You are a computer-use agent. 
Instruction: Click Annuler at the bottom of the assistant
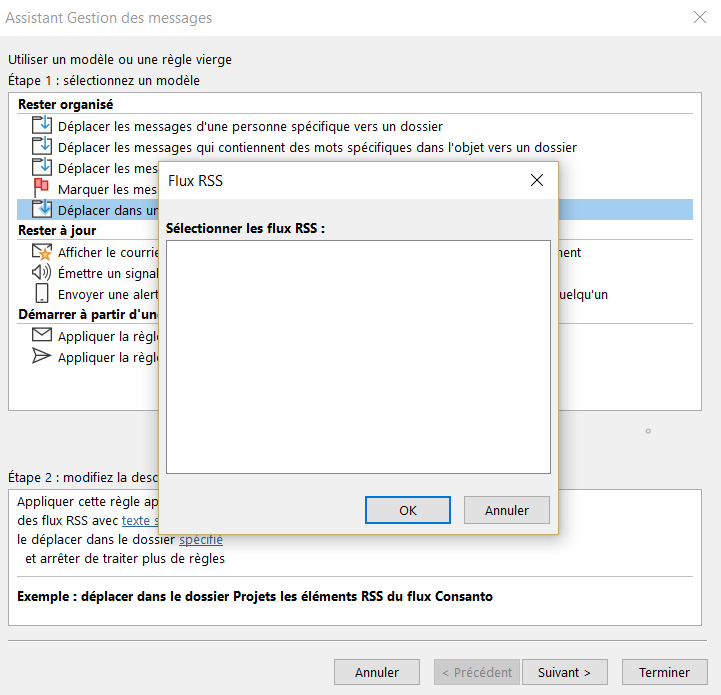click(377, 672)
